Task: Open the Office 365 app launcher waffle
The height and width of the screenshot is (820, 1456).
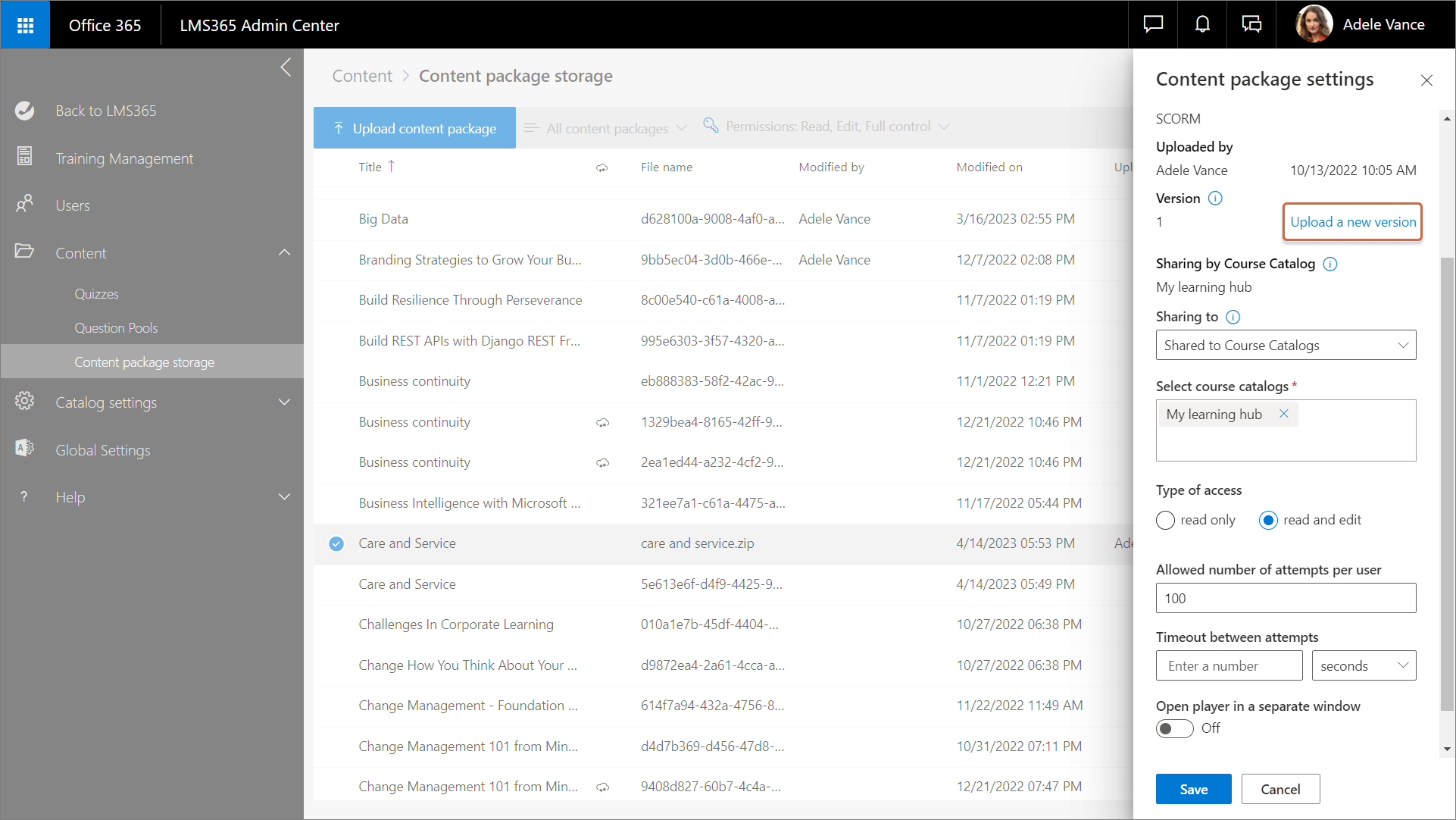Action: pos(25,25)
